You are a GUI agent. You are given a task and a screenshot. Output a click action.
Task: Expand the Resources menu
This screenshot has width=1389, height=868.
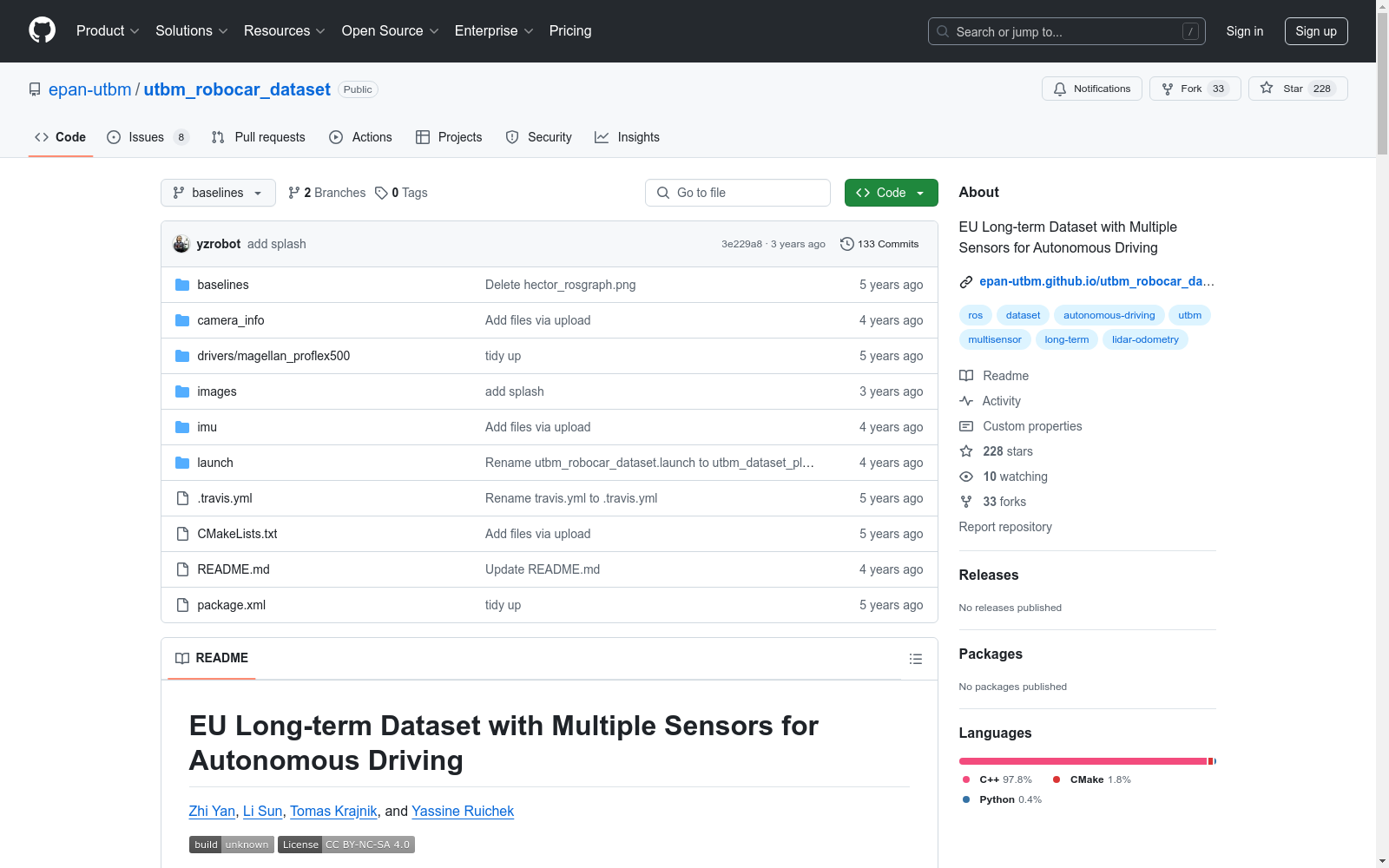[x=284, y=31]
